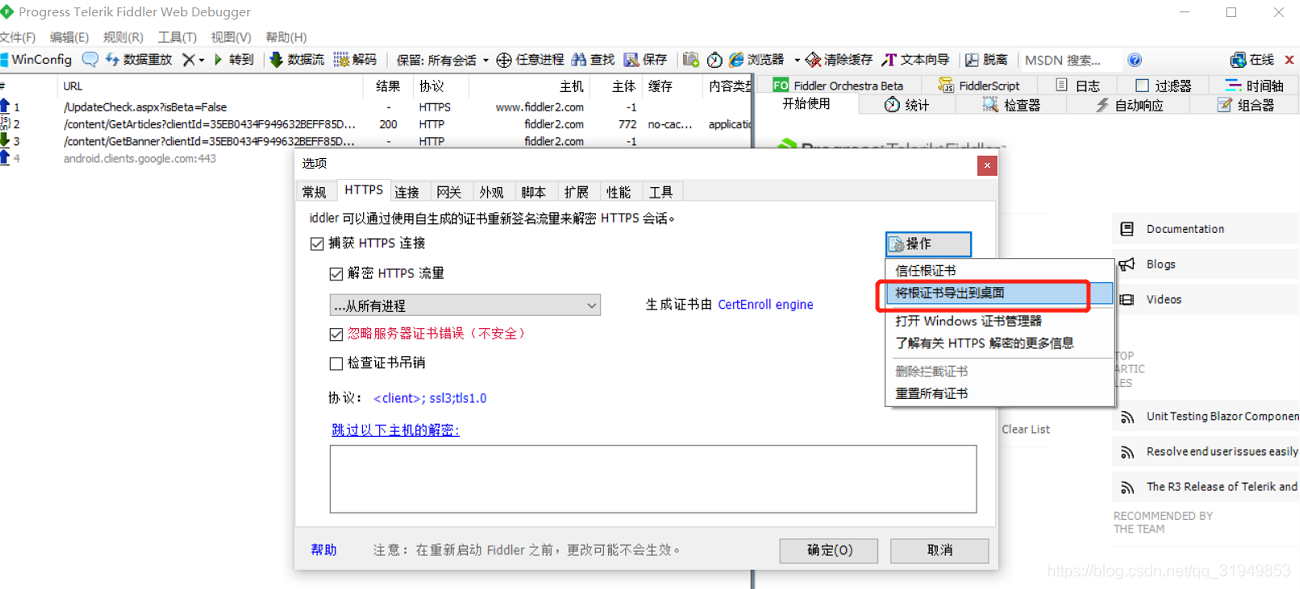Image resolution: width=1300 pixels, height=589 pixels.
Task: Choose 信任根证书 from the menu
Action: pos(1000,270)
